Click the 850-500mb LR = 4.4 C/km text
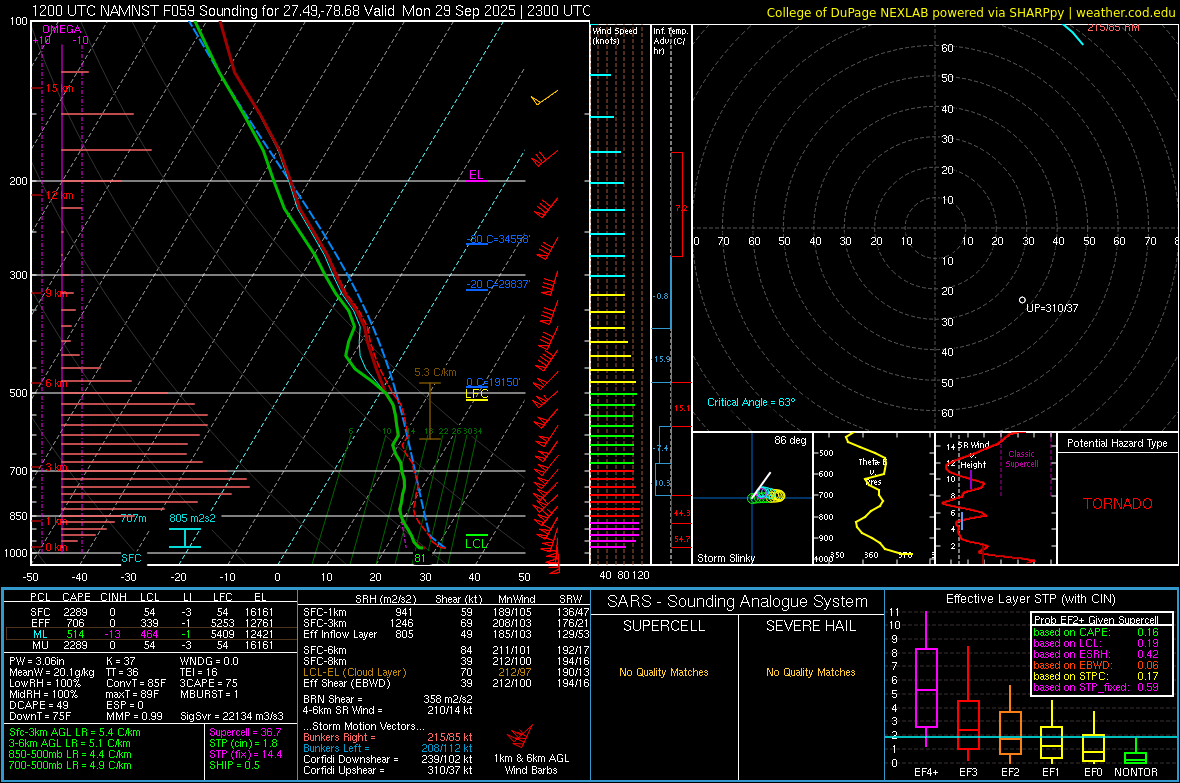This screenshot has width=1180, height=783. (x=70, y=754)
